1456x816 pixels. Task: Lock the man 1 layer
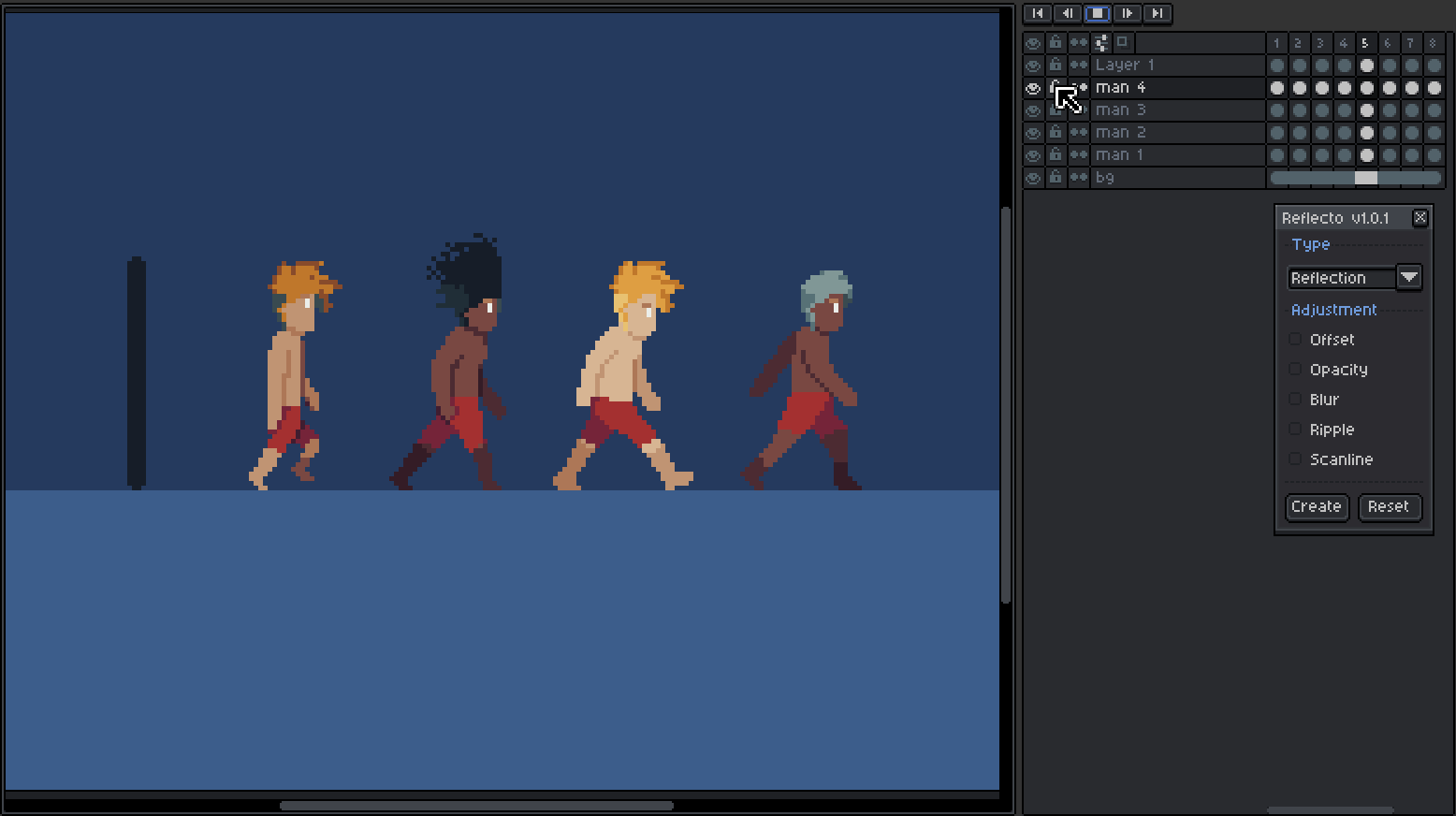point(1056,155)
